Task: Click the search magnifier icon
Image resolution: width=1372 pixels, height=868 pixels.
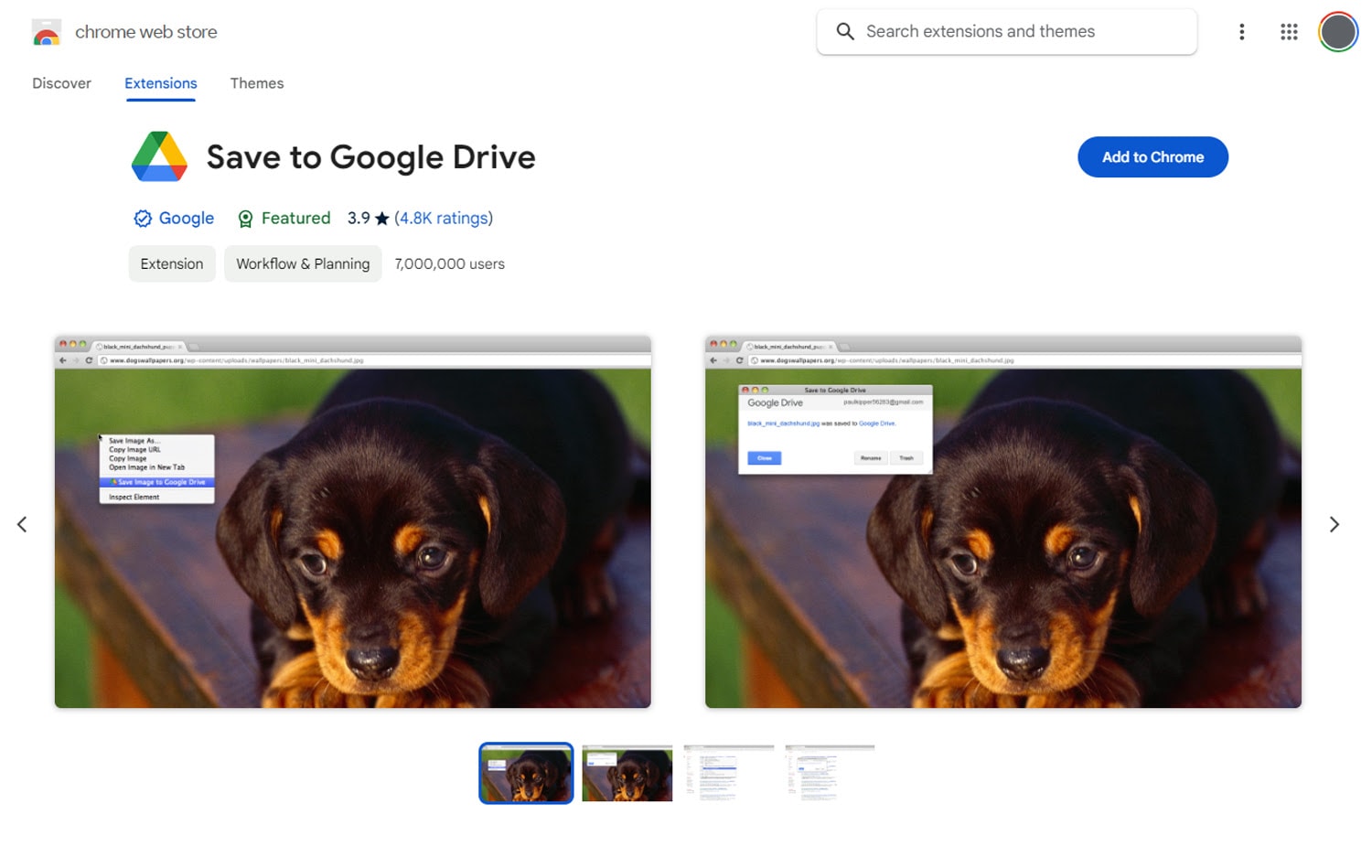Action: [844, 31]
